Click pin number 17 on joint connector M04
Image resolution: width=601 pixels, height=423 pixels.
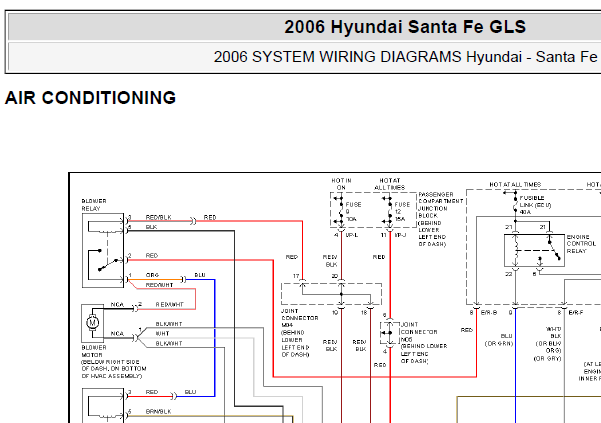click(296, 276)
